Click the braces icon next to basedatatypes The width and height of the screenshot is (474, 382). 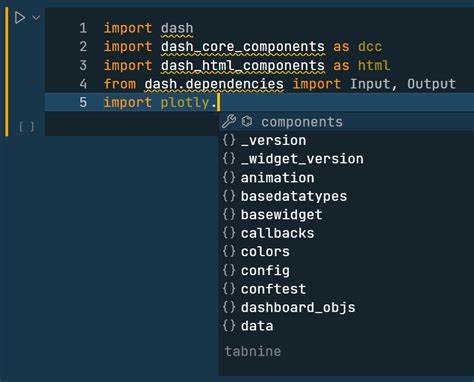pyautogui.click(x=229, y=196)
